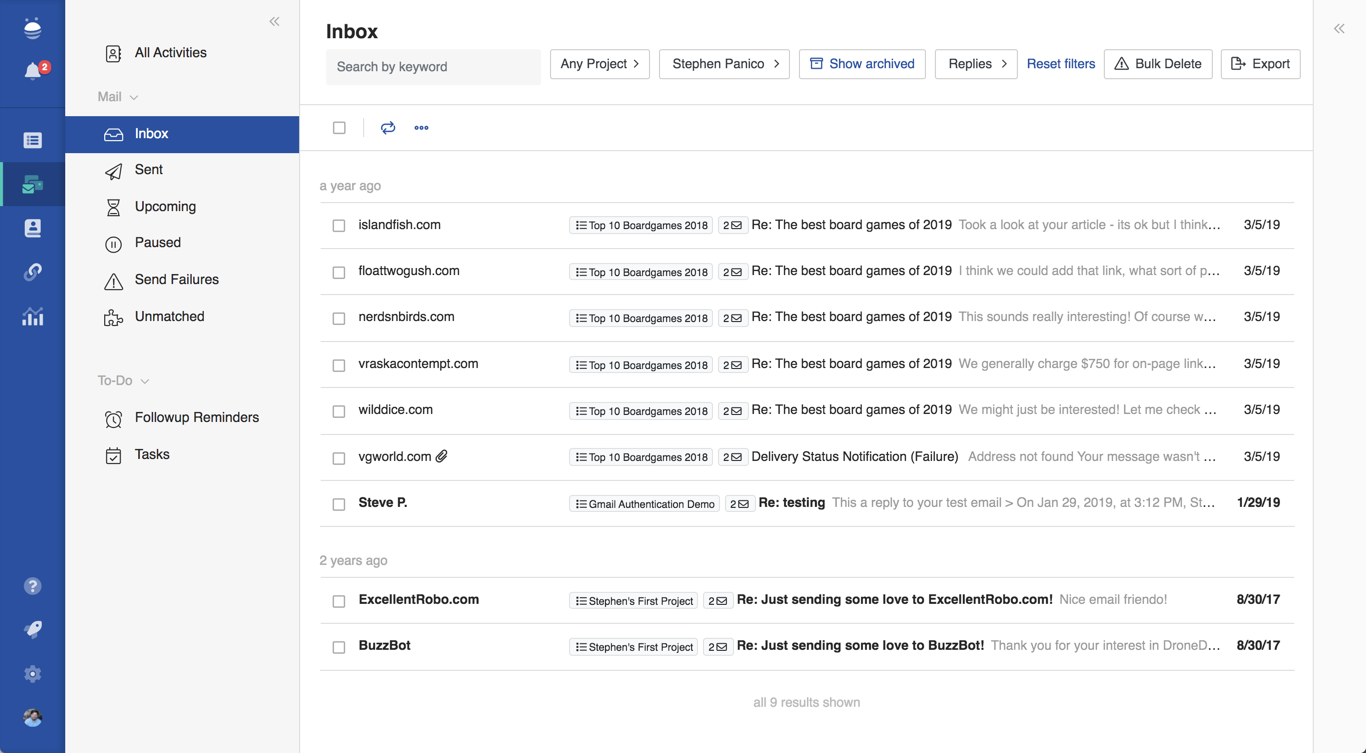Open the three-dot more options icon
Screen dimensions: 1366x753
coord(421,128)
